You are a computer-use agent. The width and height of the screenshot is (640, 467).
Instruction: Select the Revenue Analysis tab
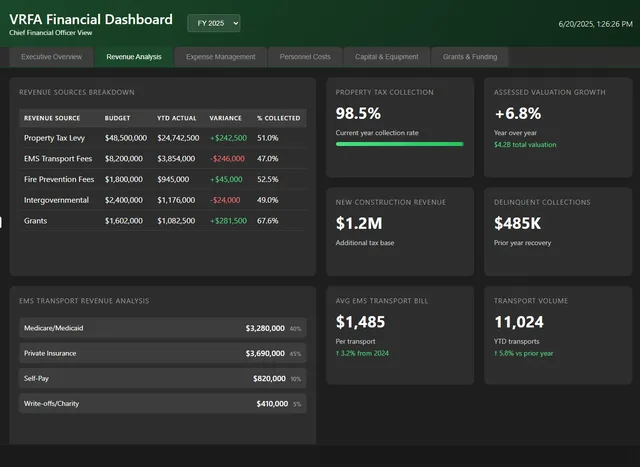[x=134, y=57]
